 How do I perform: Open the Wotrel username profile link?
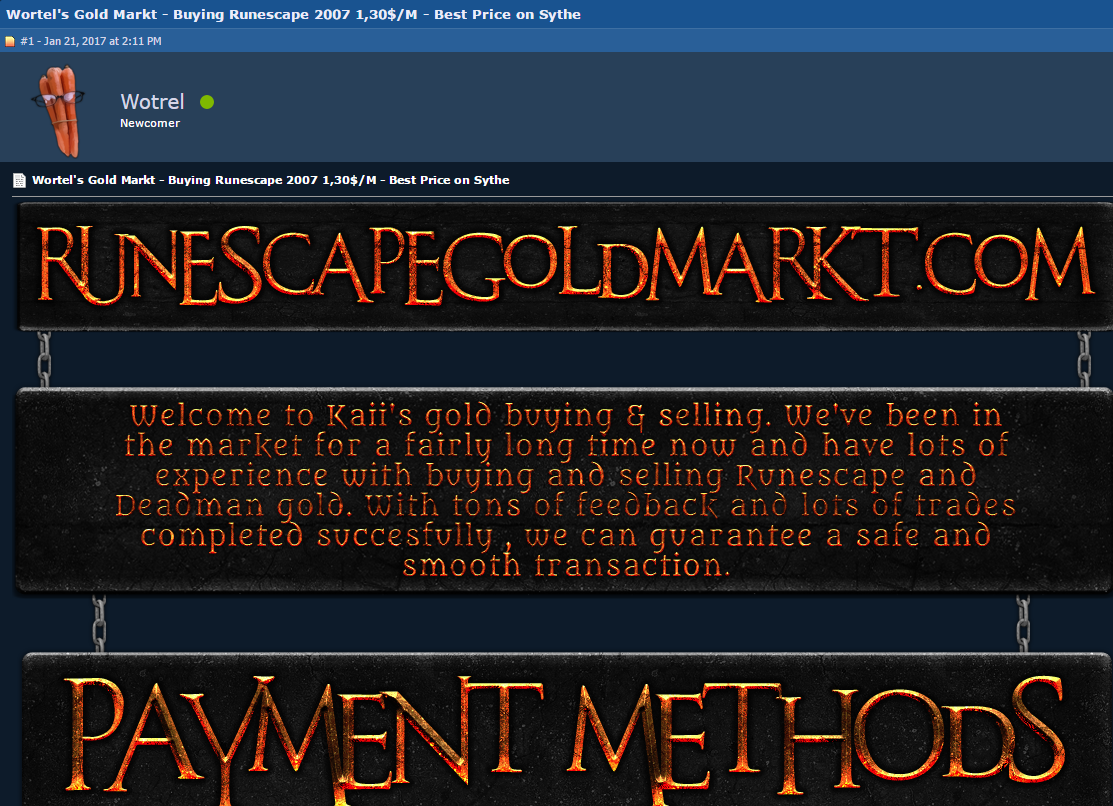[x=152, y=102]
